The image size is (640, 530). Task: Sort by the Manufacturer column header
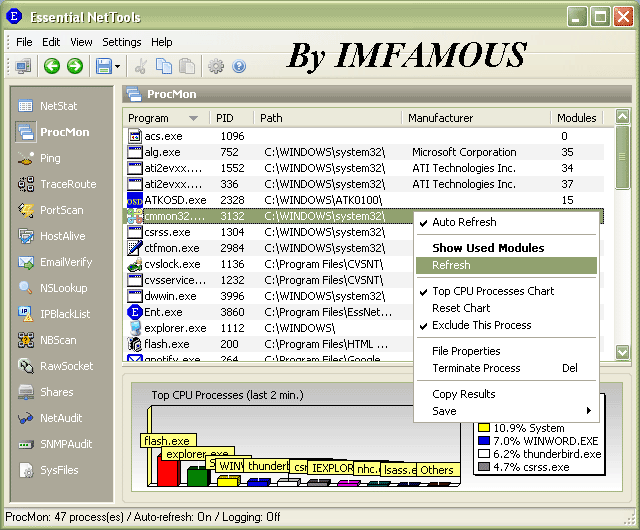[x=476, y=118]
